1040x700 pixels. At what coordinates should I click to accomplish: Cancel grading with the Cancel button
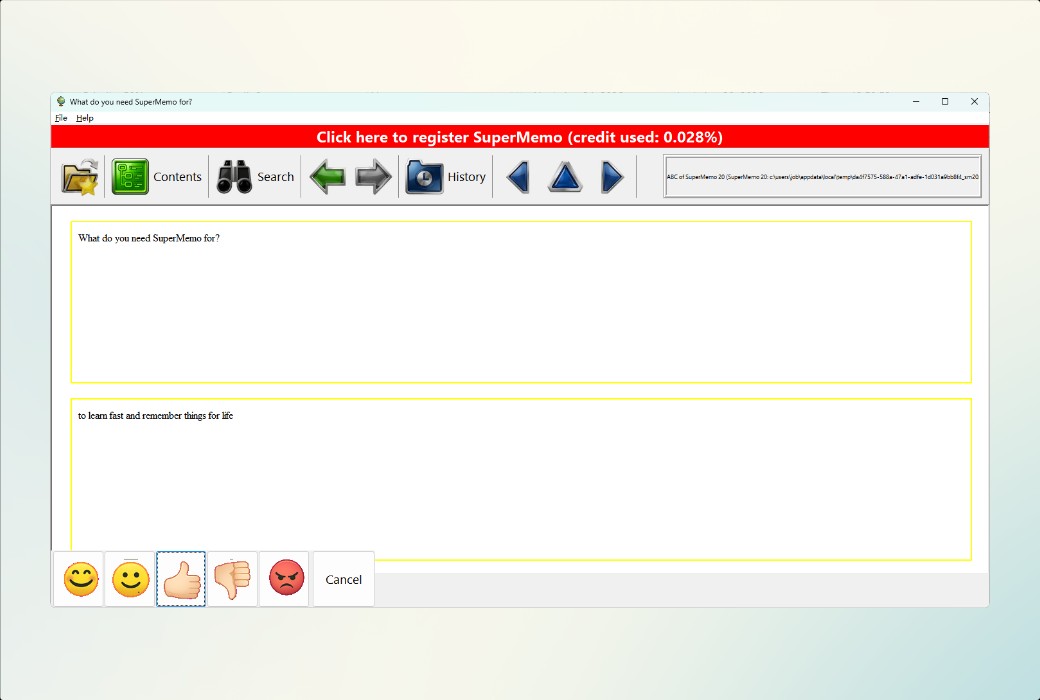(343, 579)
